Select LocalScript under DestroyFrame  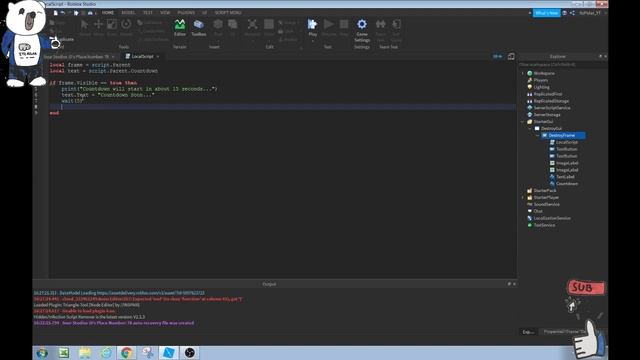[567, 142]
